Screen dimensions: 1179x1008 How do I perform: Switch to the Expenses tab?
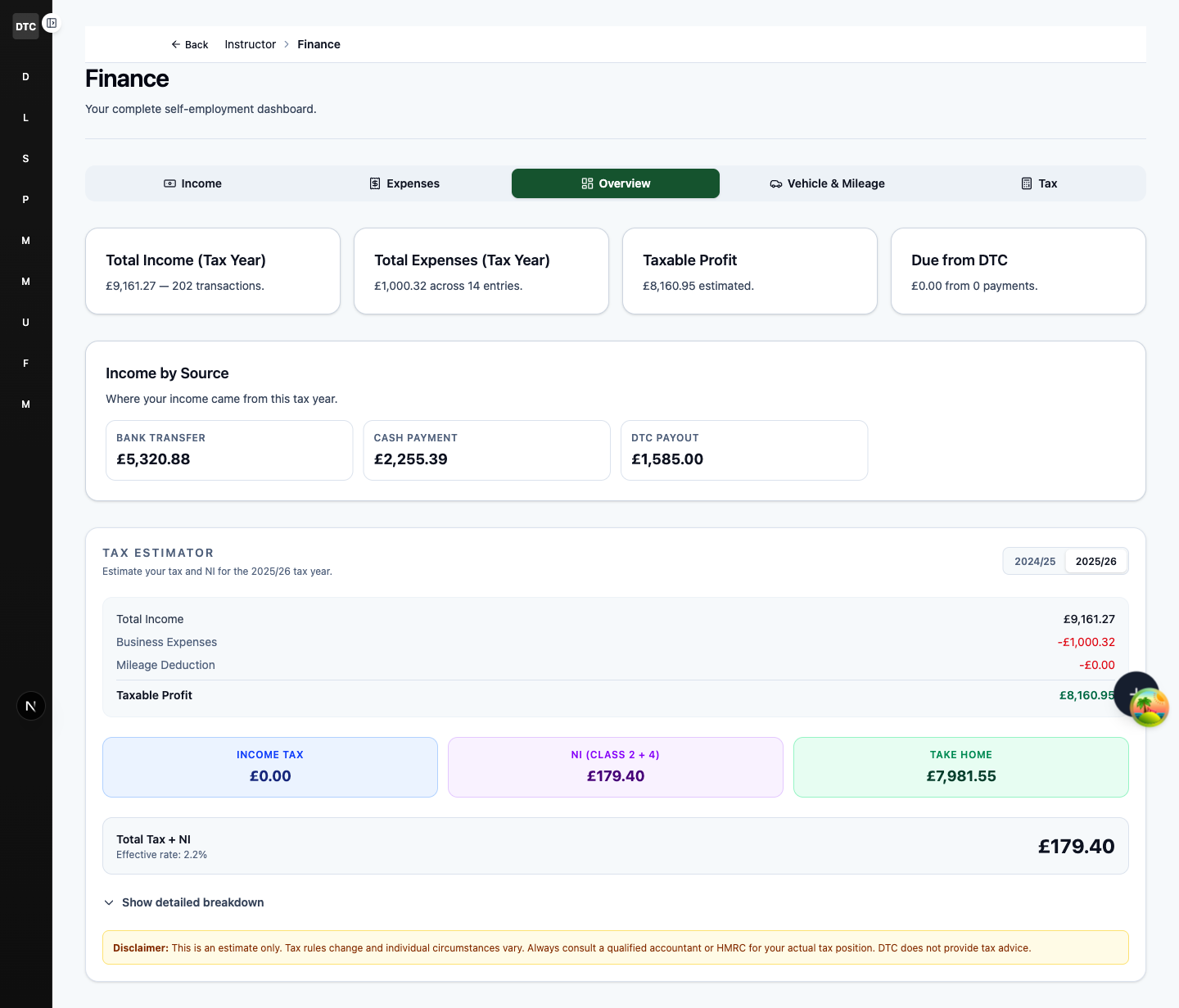[404, 183]
